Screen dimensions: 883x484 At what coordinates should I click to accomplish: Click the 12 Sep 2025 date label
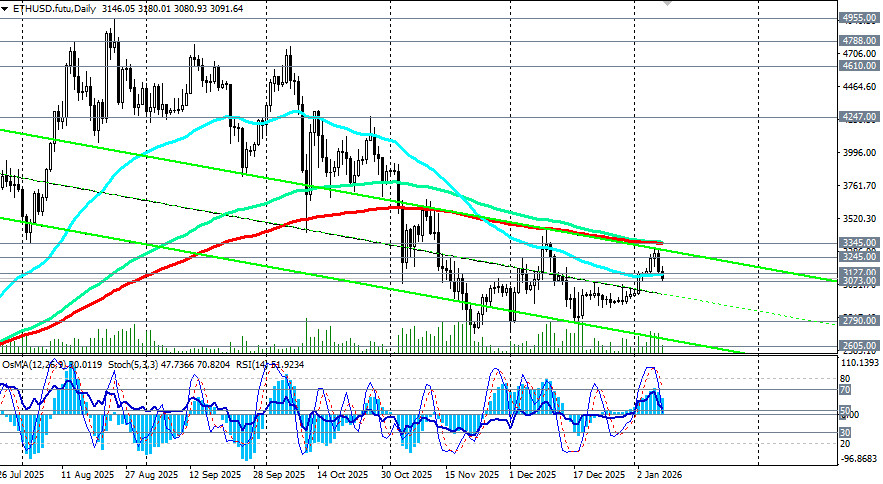[215, 475]
